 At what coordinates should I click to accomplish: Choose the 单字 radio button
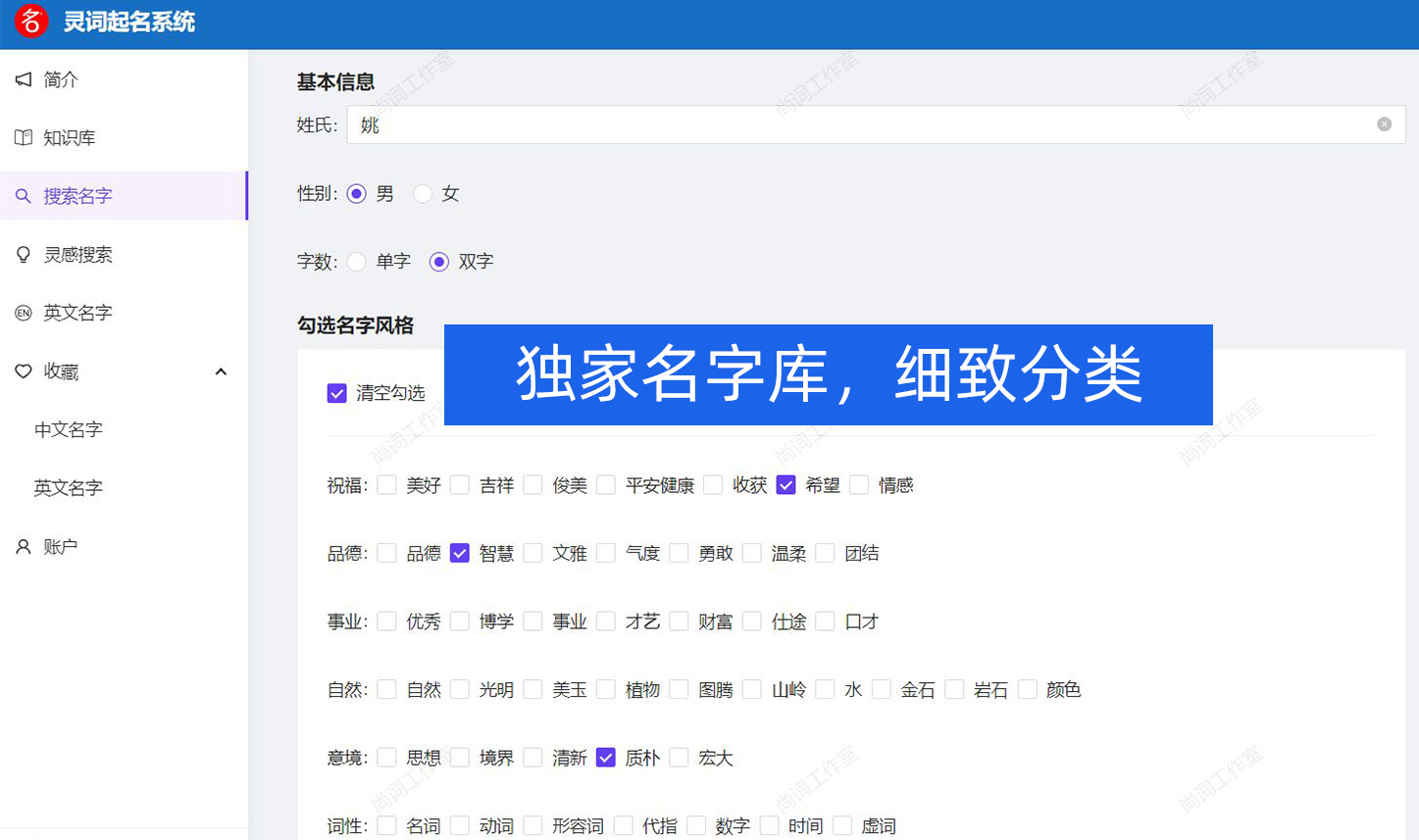click(x=357, y=262)
